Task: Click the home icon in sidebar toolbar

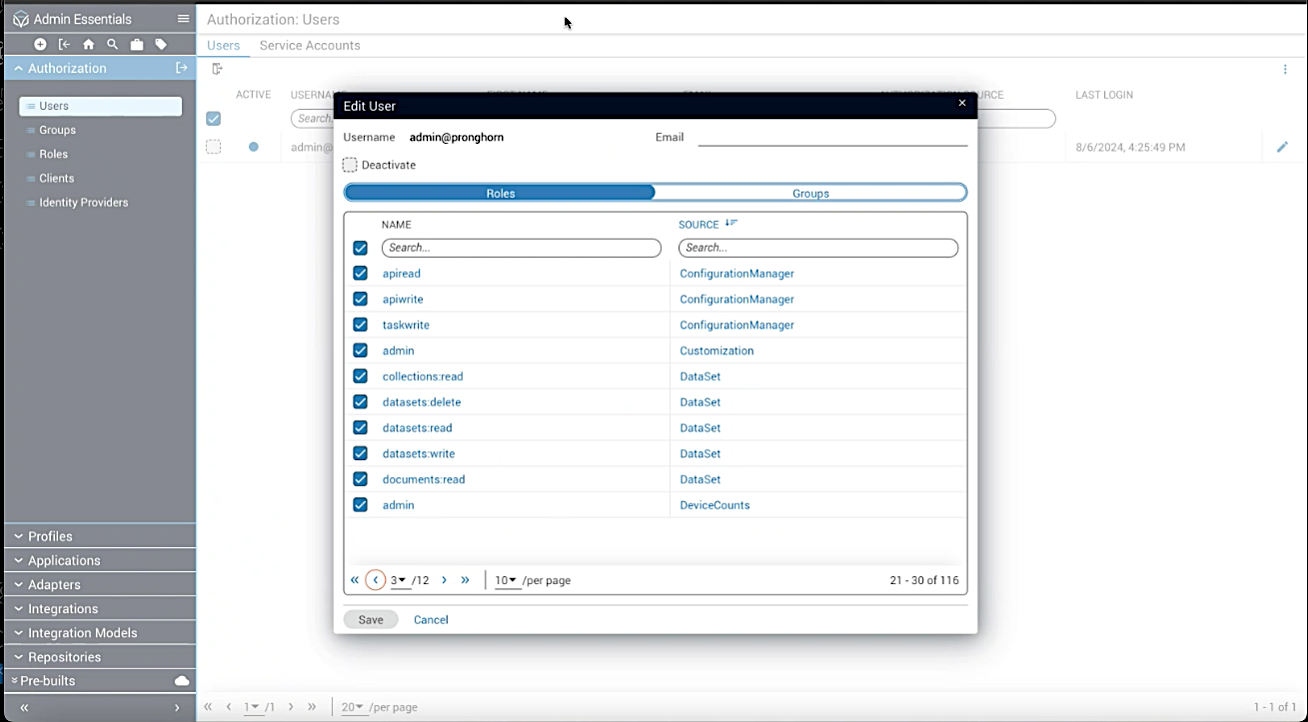Action: 88,44
